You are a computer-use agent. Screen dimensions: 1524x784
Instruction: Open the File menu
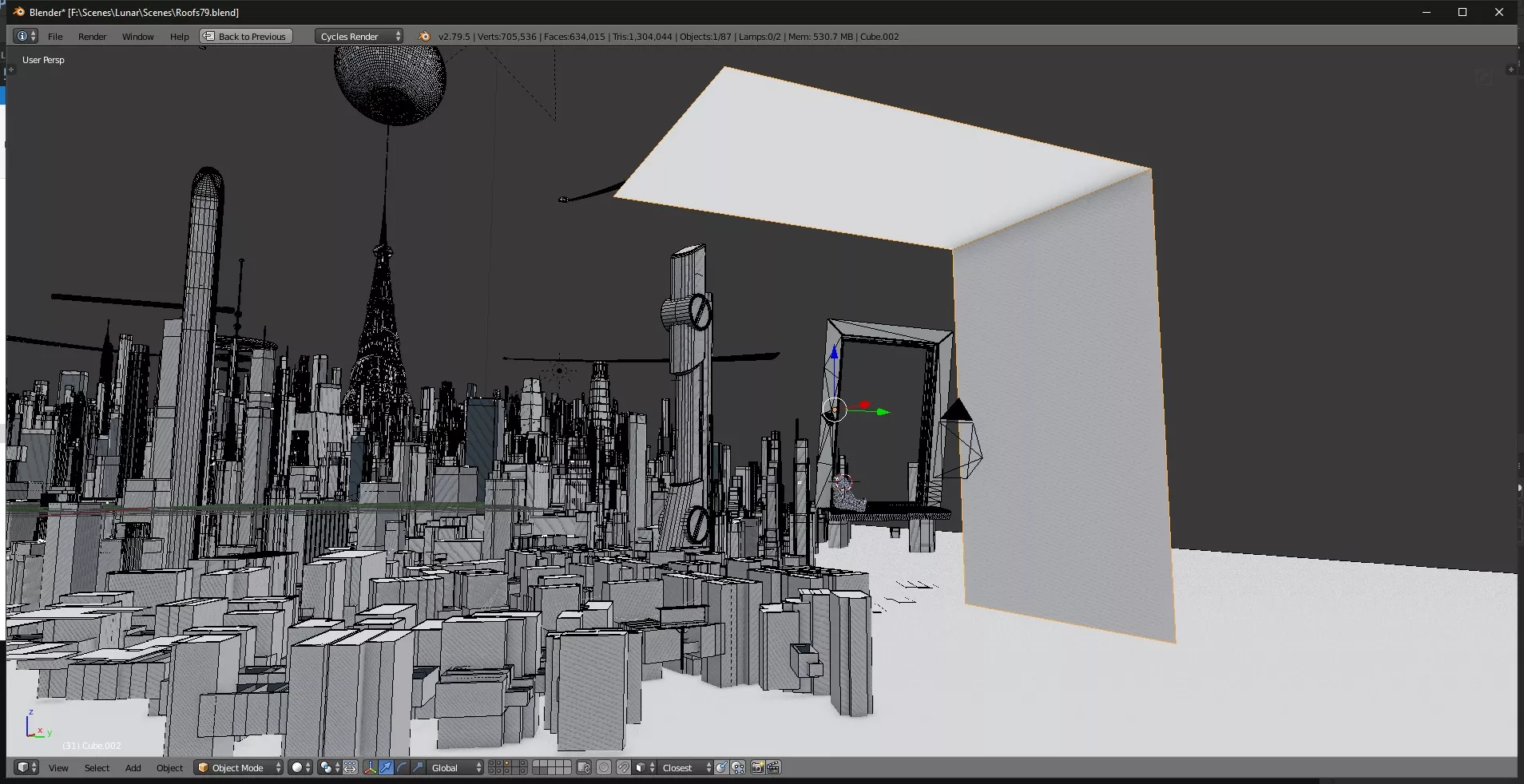[x=55, y=36]
